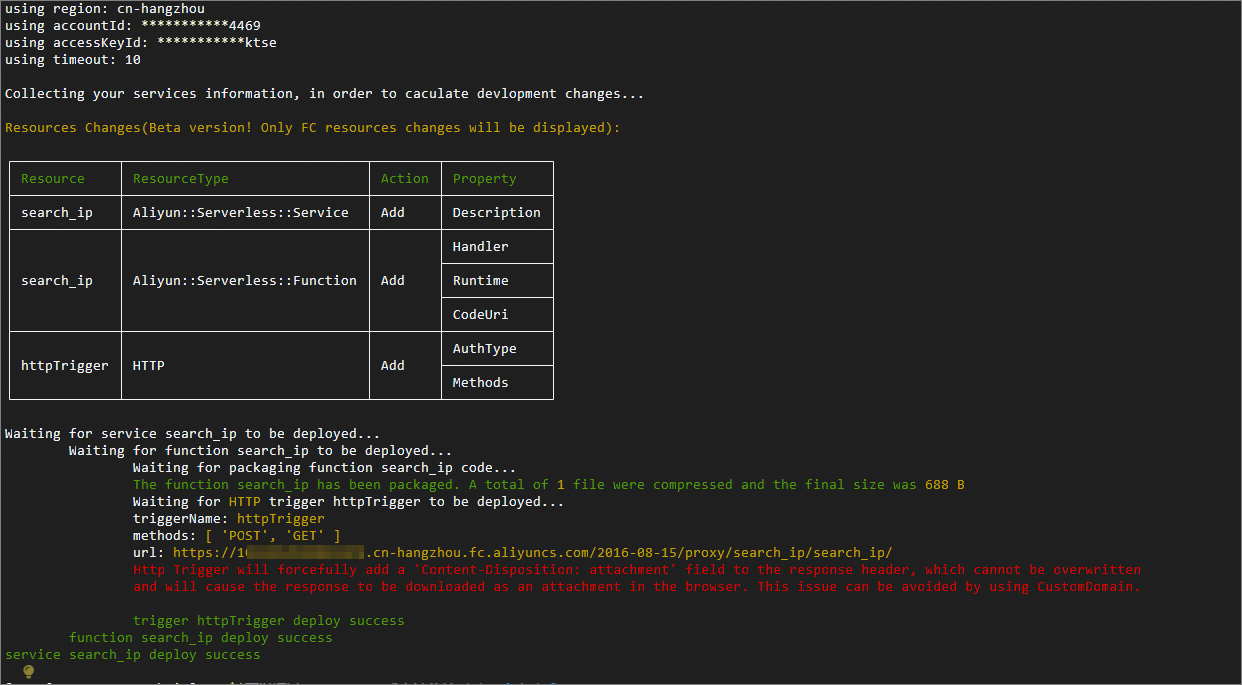Click 'Waiting for HTTP trigger httpTrigger' line
The height and width of the screenshot is (685, 1242).
click(x=349, y=502)
